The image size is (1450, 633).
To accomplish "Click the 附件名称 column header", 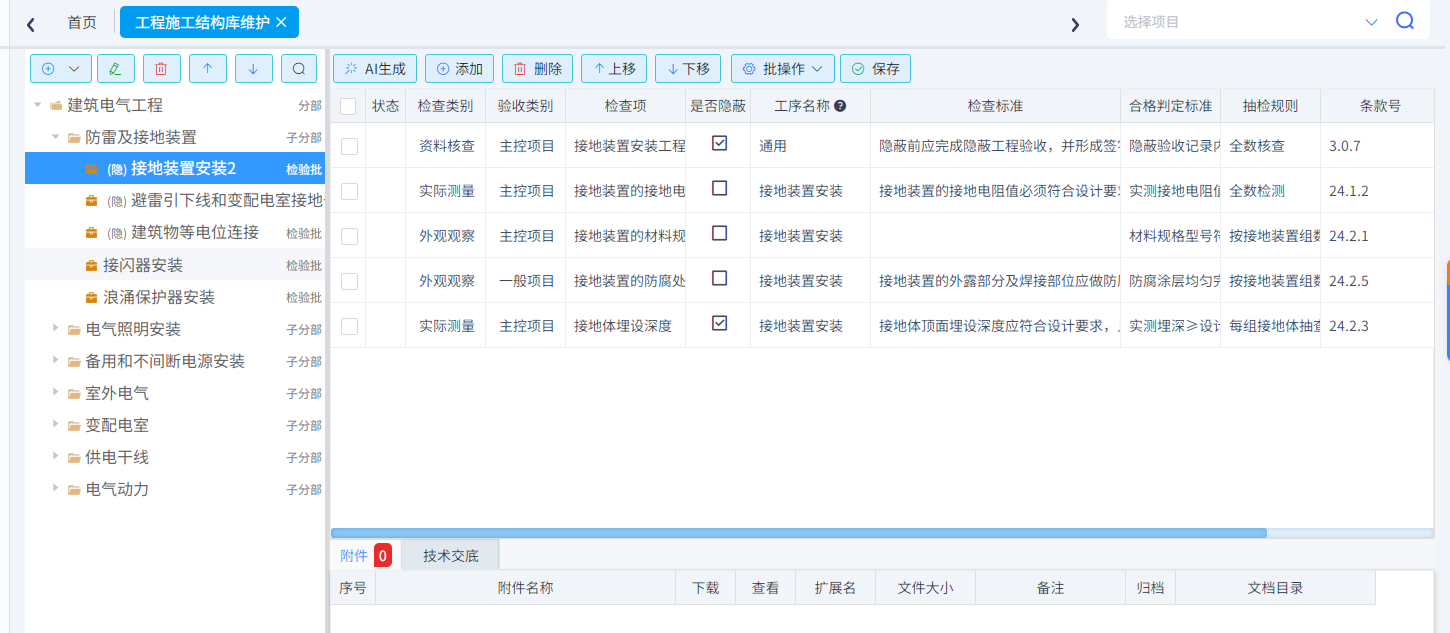I will click(525, 588).
